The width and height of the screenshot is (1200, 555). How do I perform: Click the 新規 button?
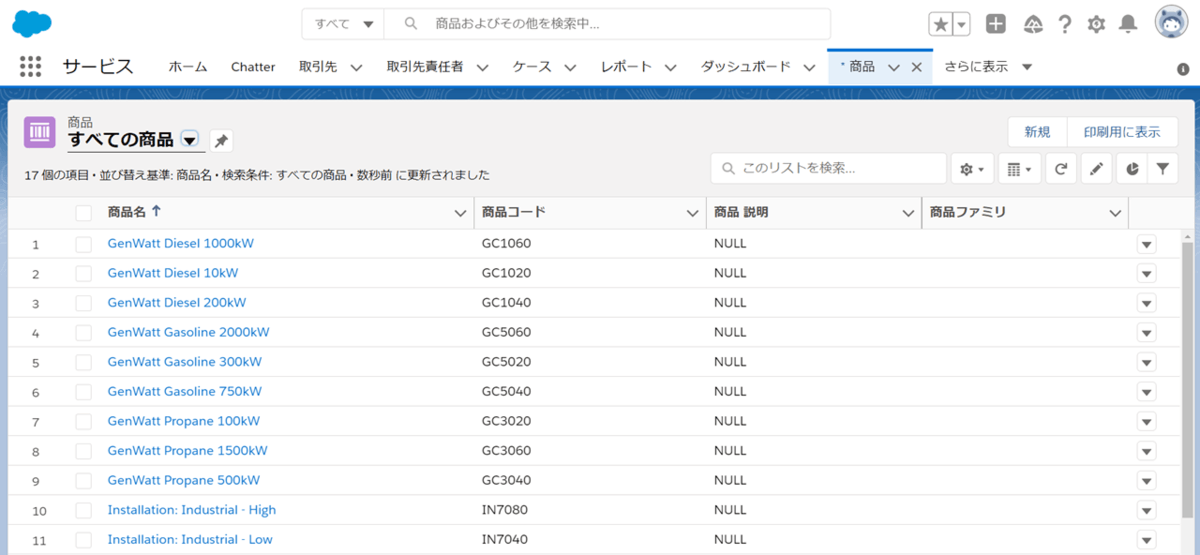pos(1037,132)
